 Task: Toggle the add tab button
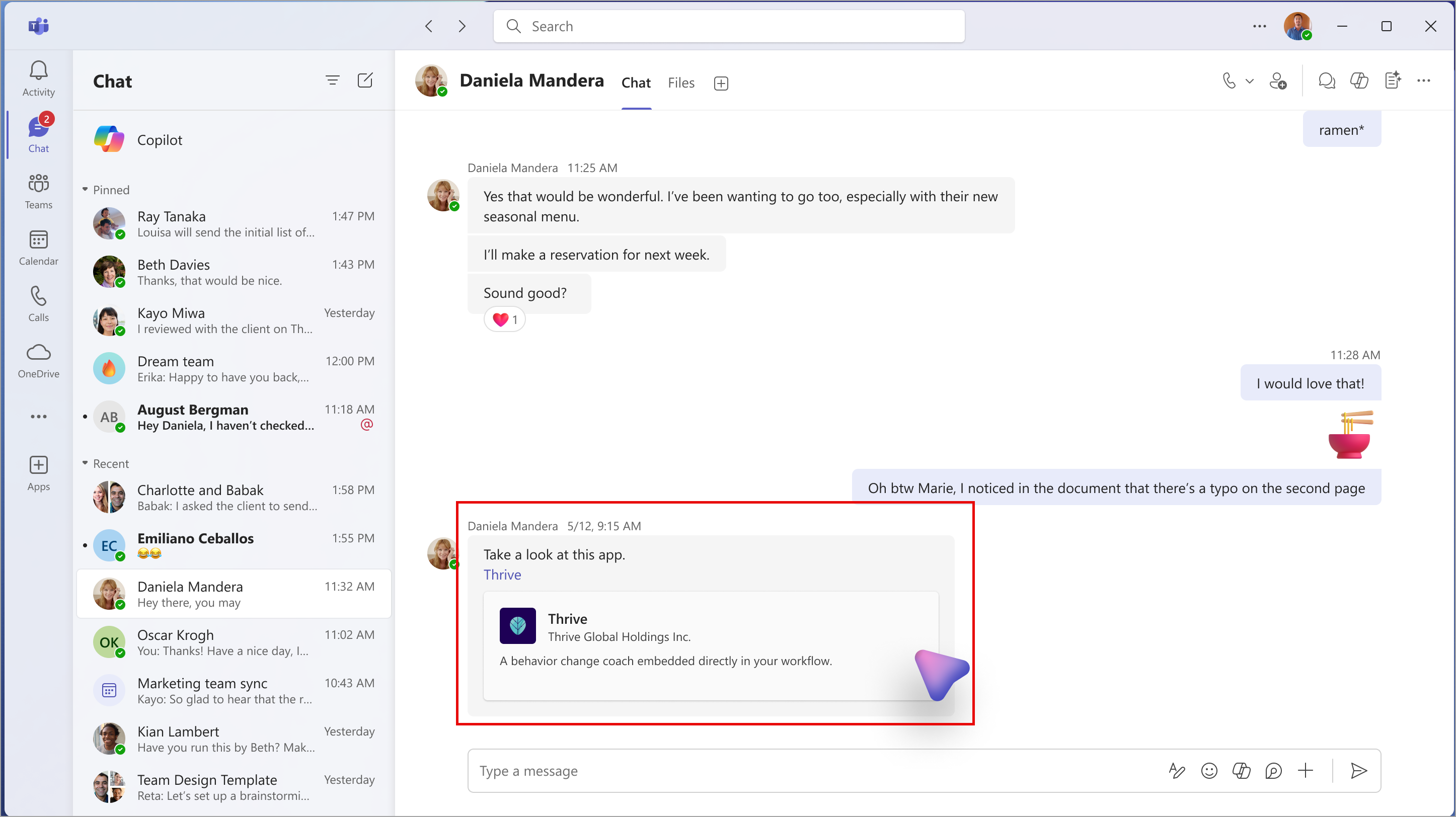point(721,83)
